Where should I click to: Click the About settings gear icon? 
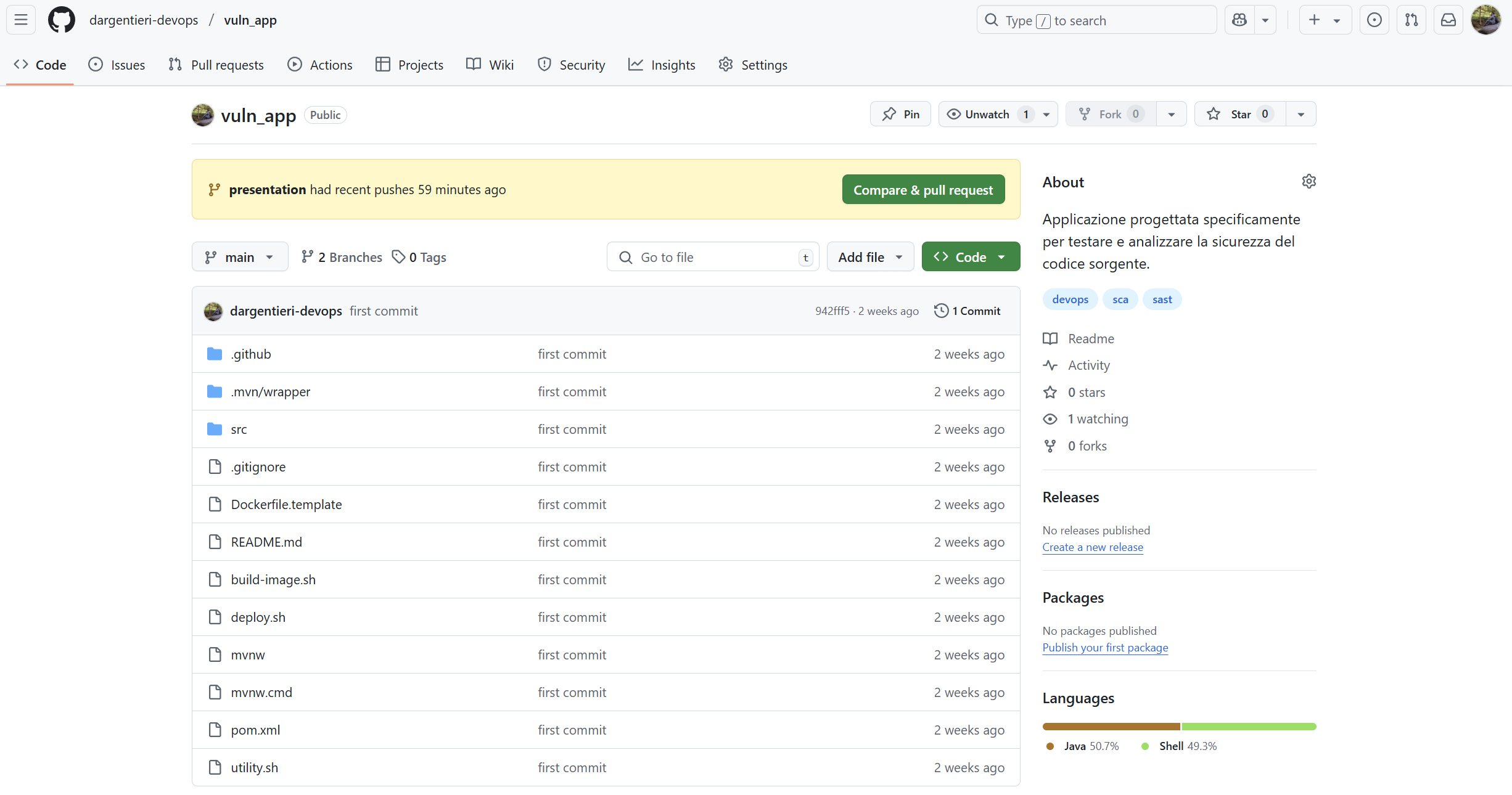point(1309,181)
